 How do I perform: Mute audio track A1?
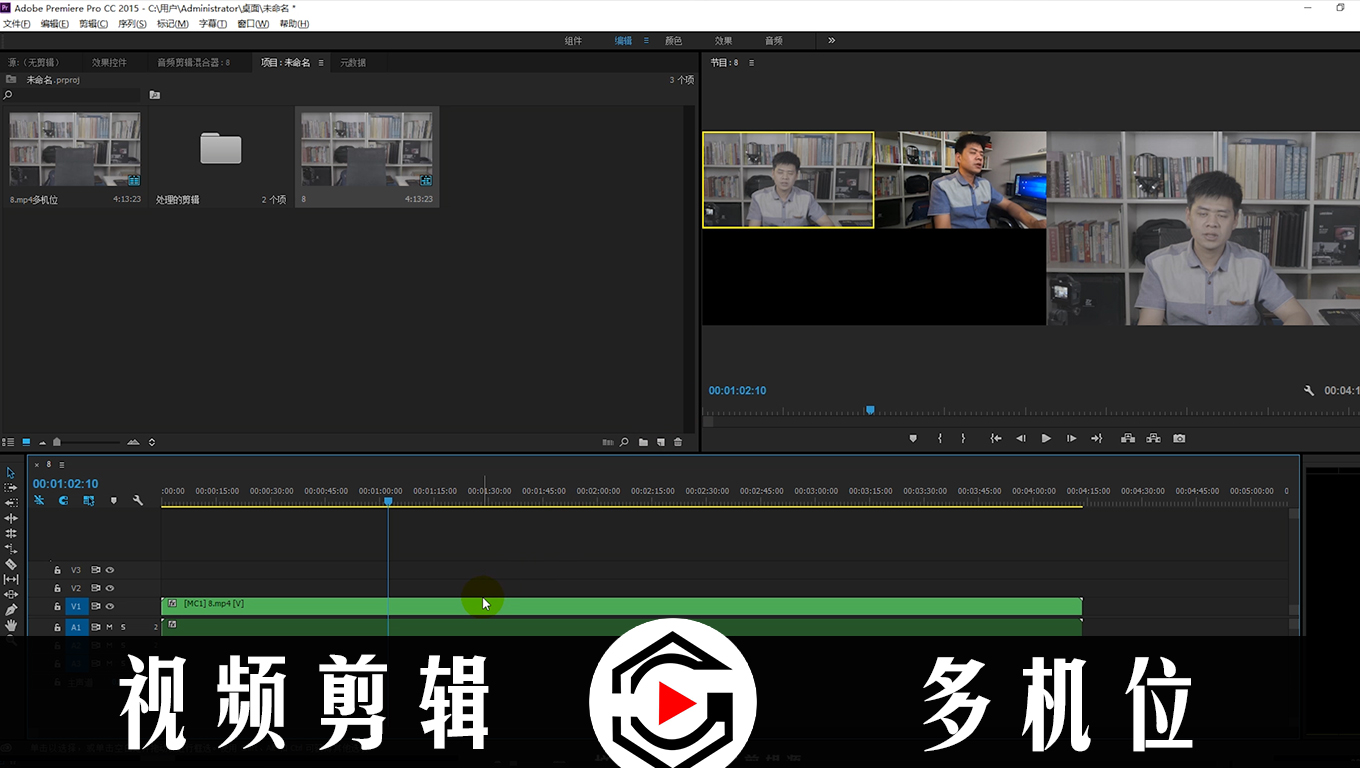[x=109, y=627]
